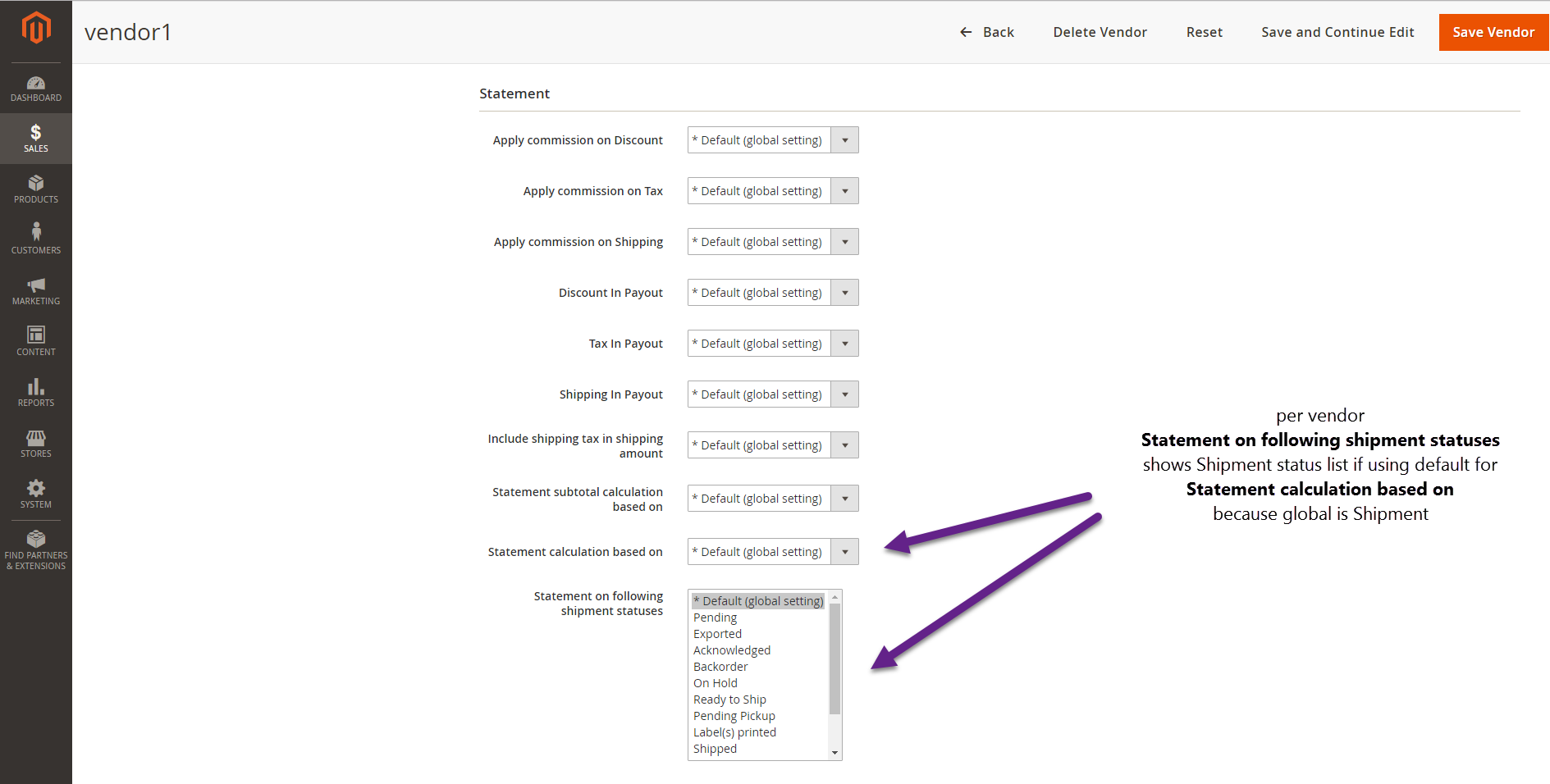Open Apply commission on Shipping dropdown

tap(773, 242)
